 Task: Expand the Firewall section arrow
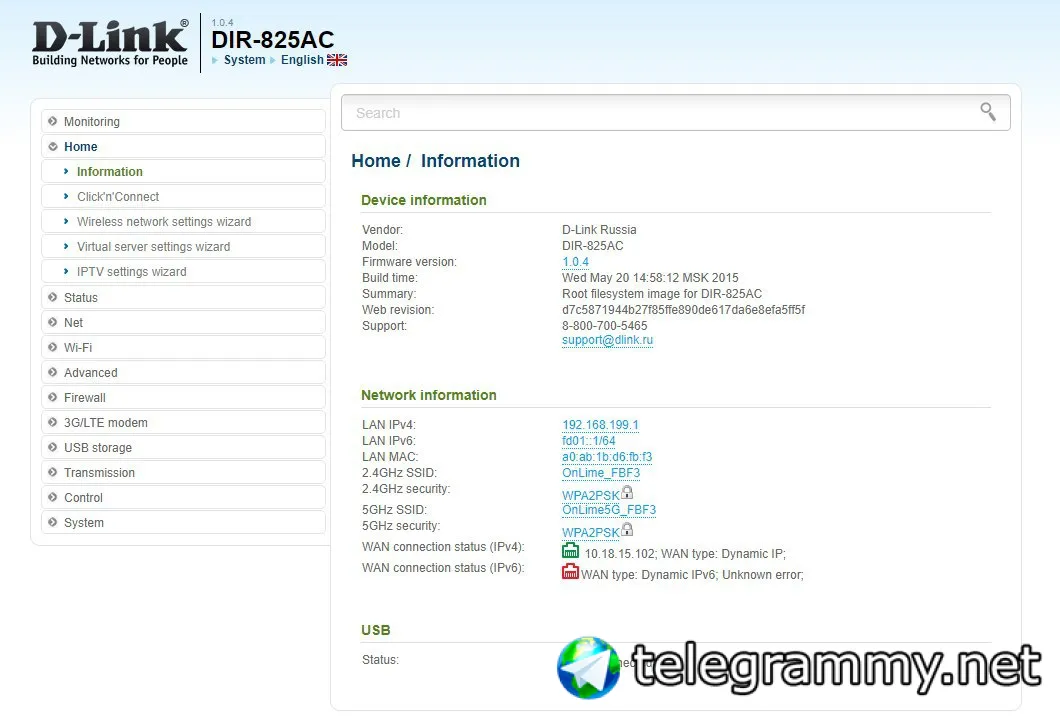pos(53,397)
